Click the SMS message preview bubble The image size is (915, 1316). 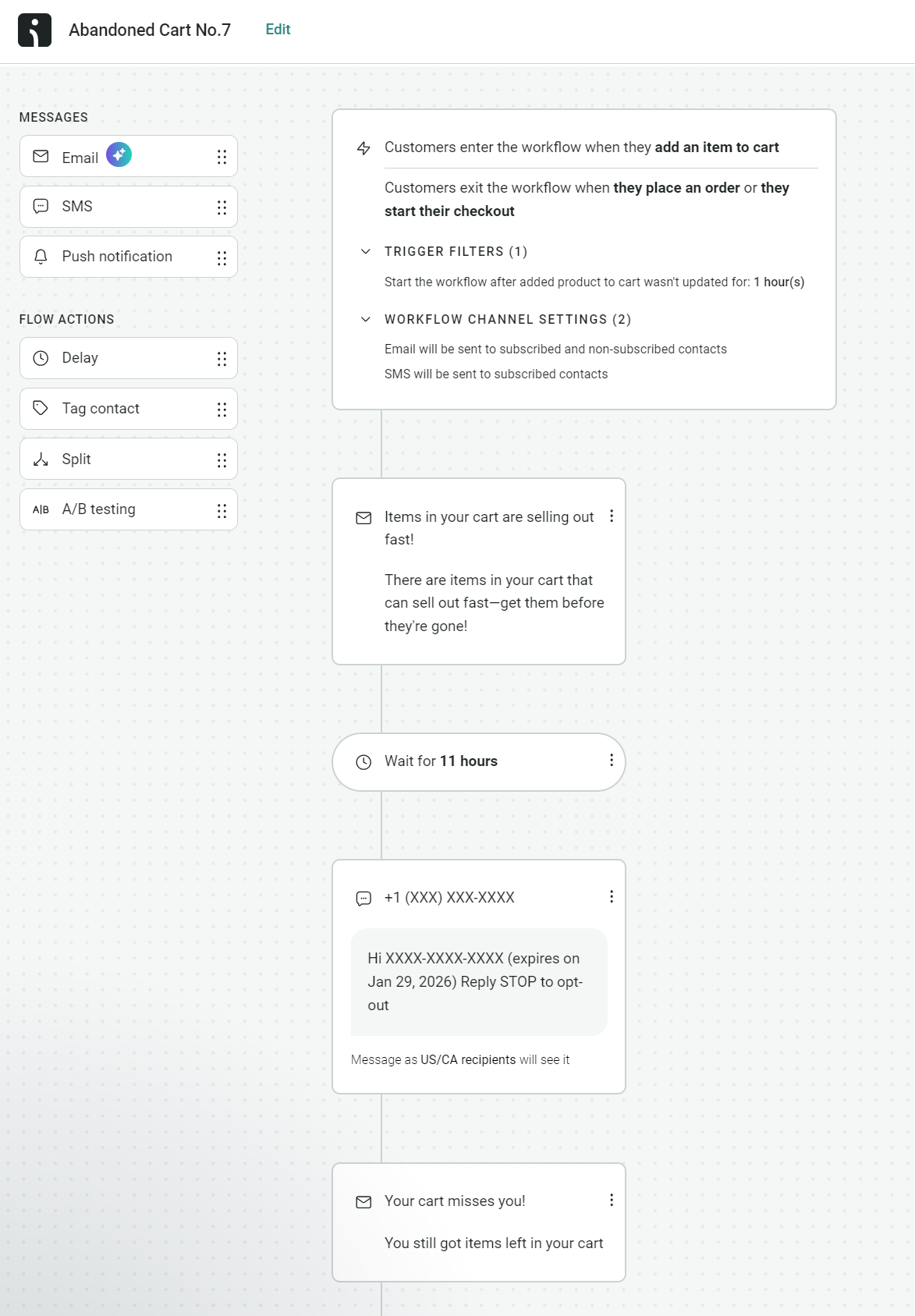[477, 981]
